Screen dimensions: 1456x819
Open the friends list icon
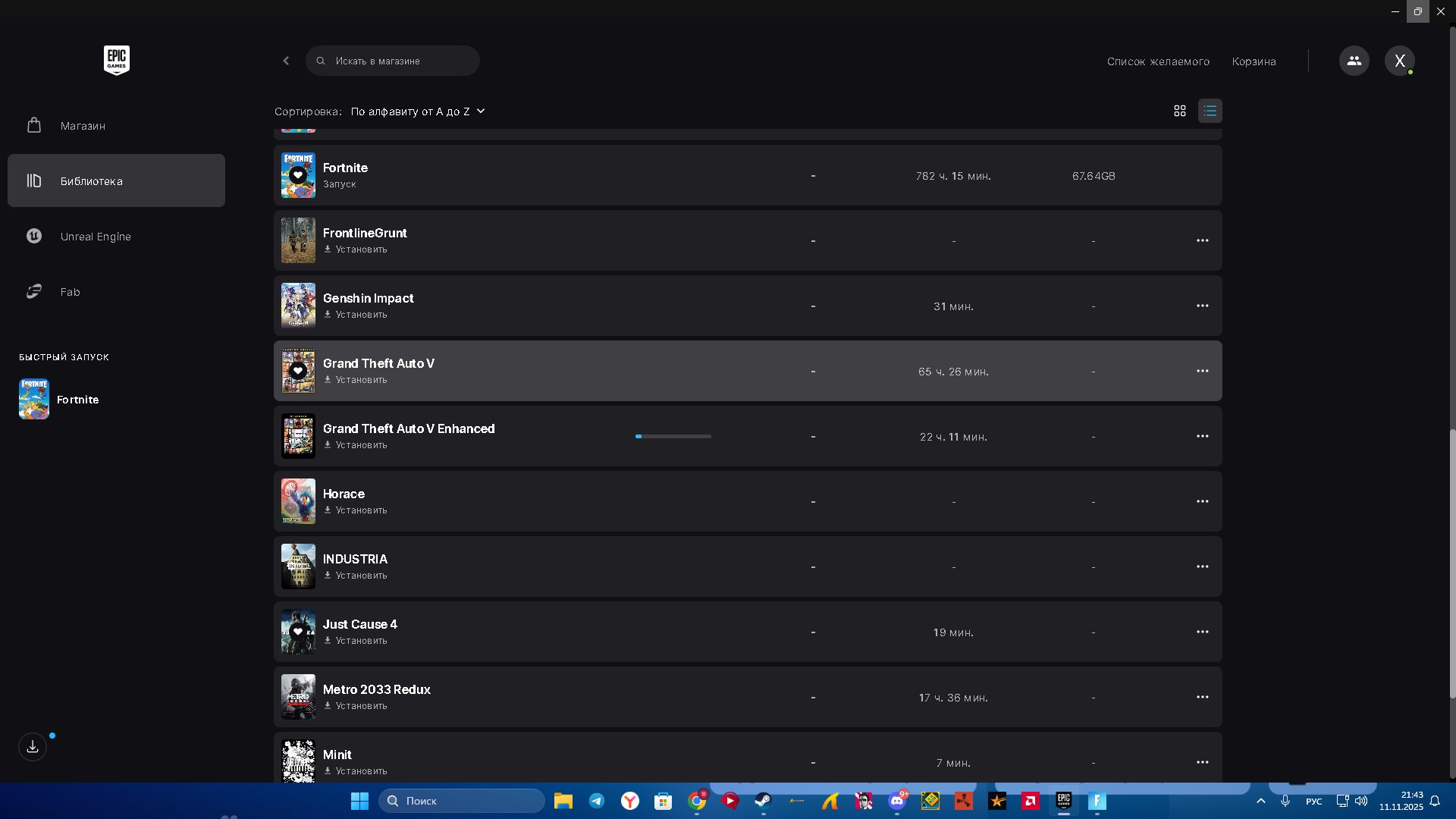tap(1354, 61)
